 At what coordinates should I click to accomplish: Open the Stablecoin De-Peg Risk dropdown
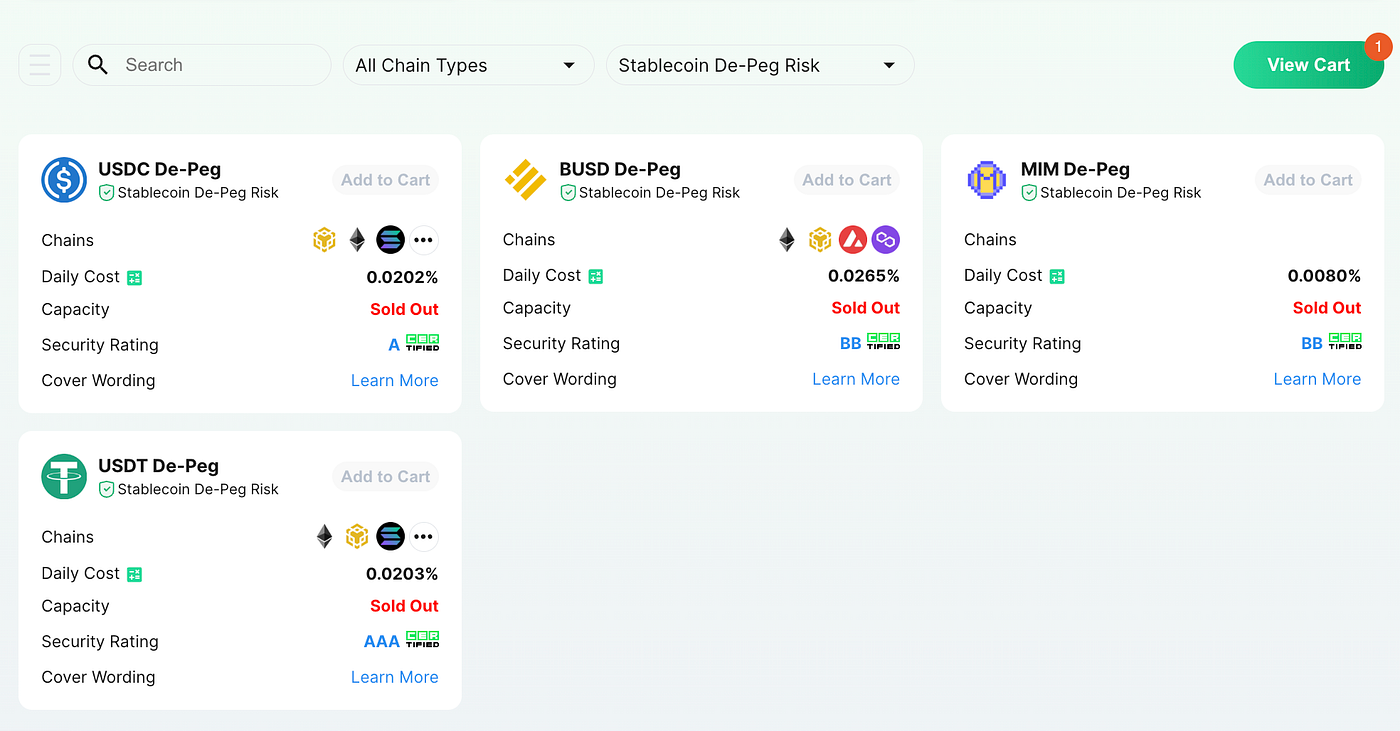pyautogui.click(x=760, y=65)
